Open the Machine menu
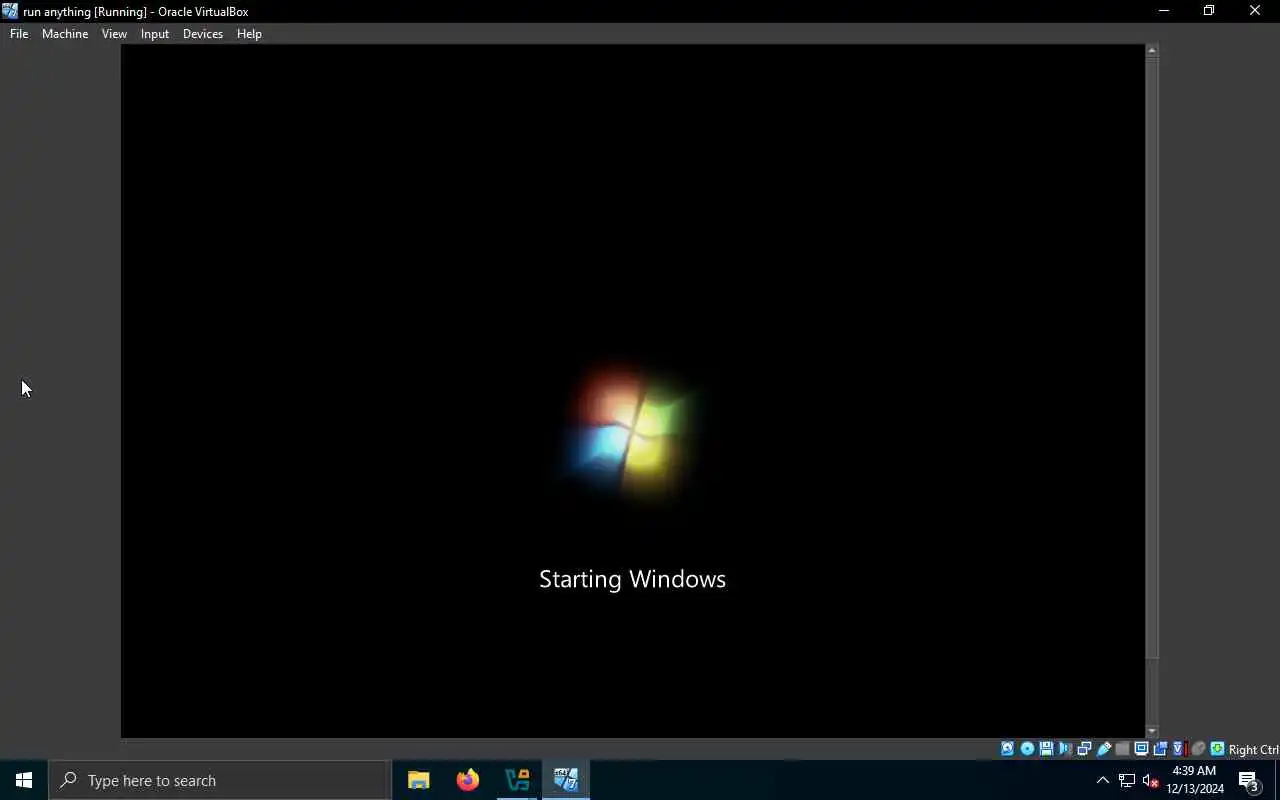The height and width of the screenshot is (800, 1280). [65, 33]
